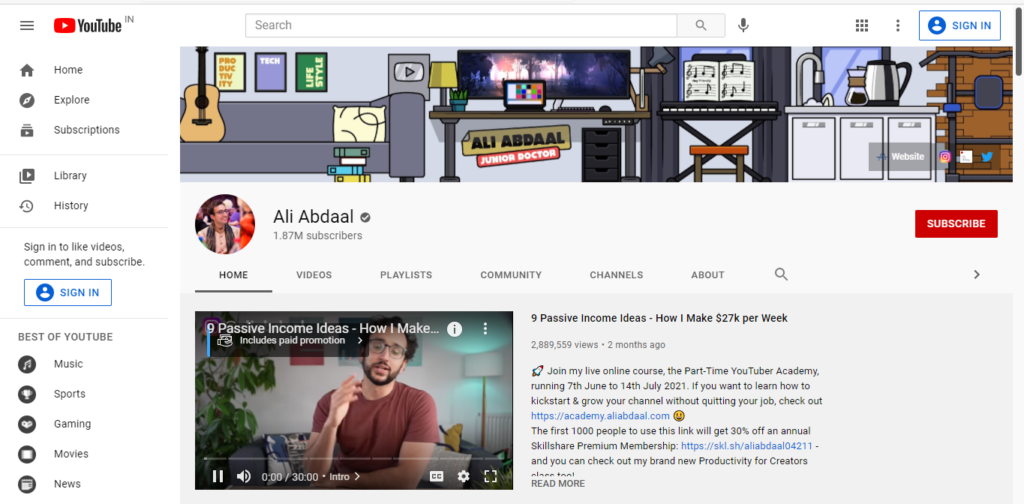1024x504 pixels.
Task: Click SIGN IN button in the sidebar
Action: coord(68,292)
